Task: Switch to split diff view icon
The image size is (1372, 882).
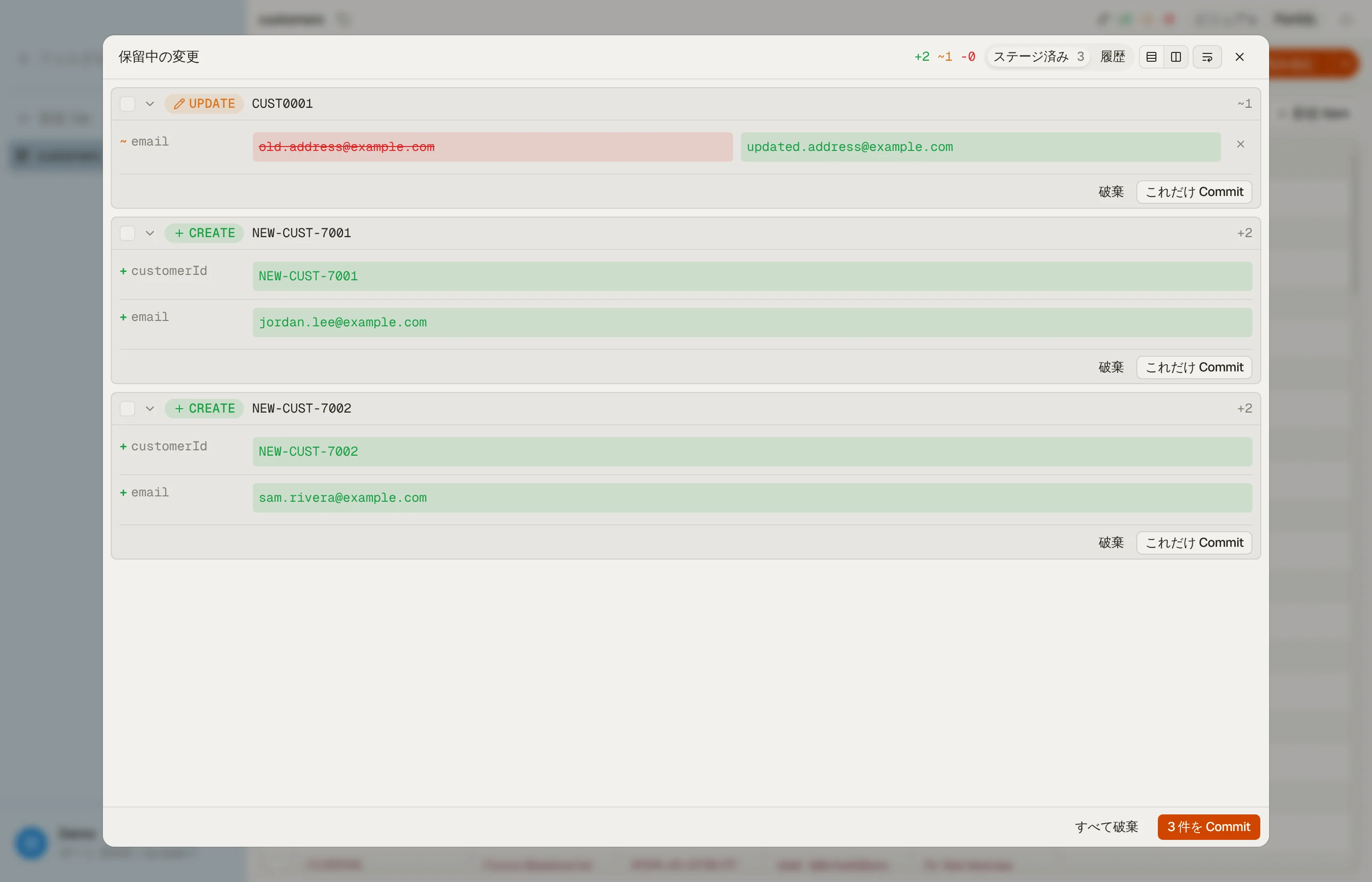Action: click(x=1176, y=57)
